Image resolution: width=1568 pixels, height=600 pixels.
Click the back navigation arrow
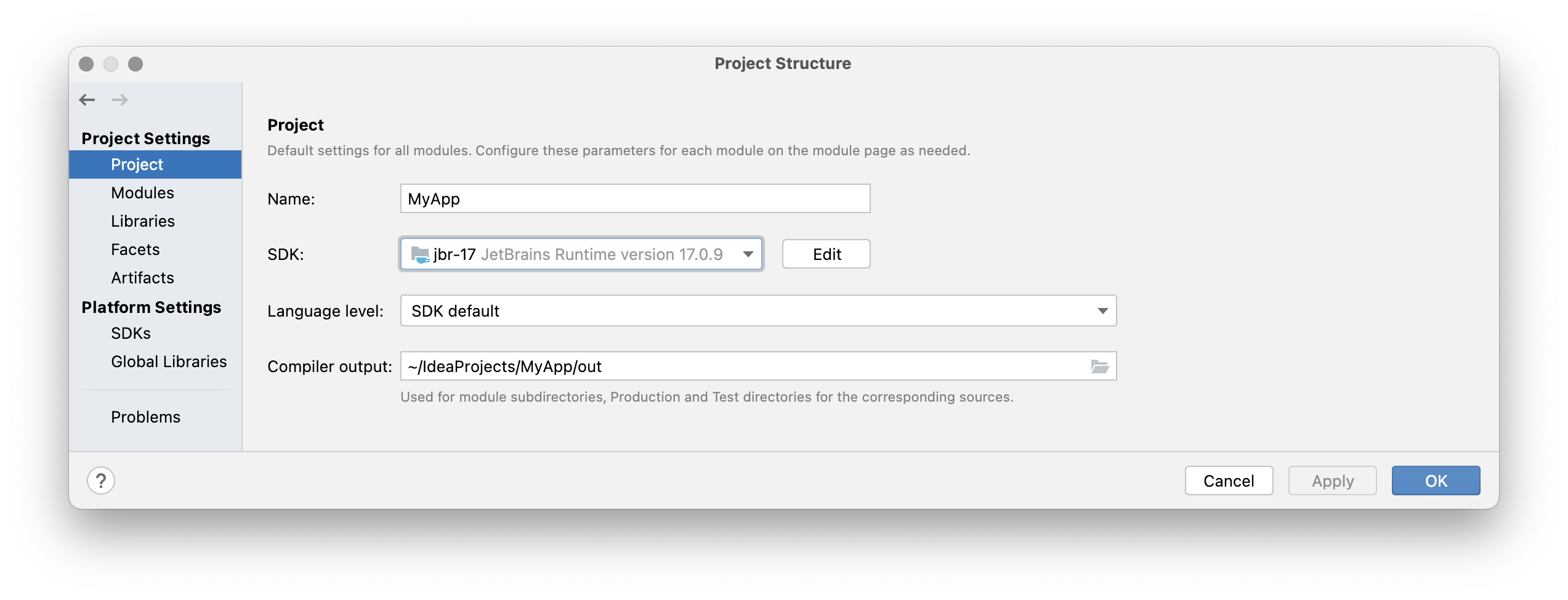[87, 99]
